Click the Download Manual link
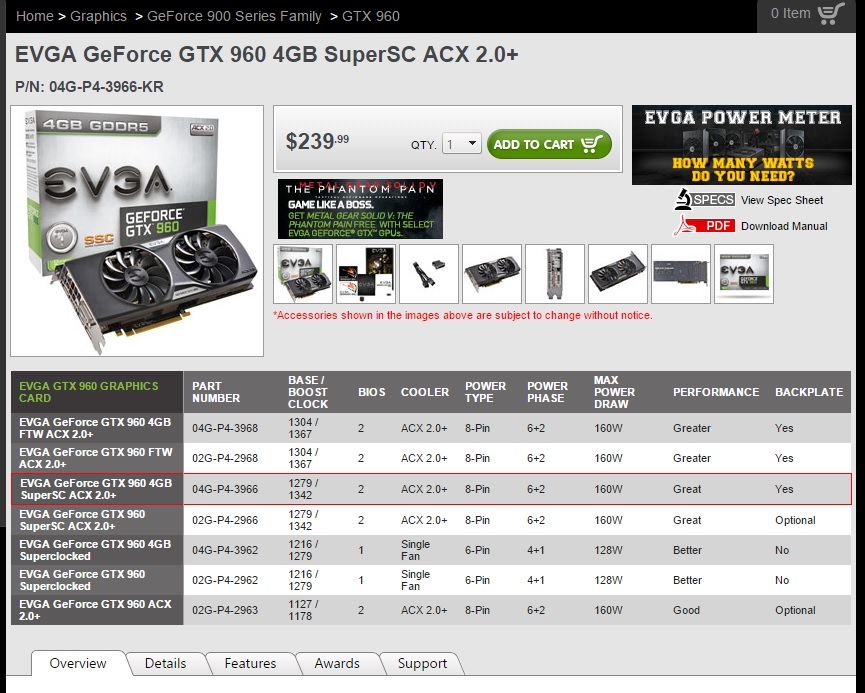865x693 pixels. click(784, 226)
